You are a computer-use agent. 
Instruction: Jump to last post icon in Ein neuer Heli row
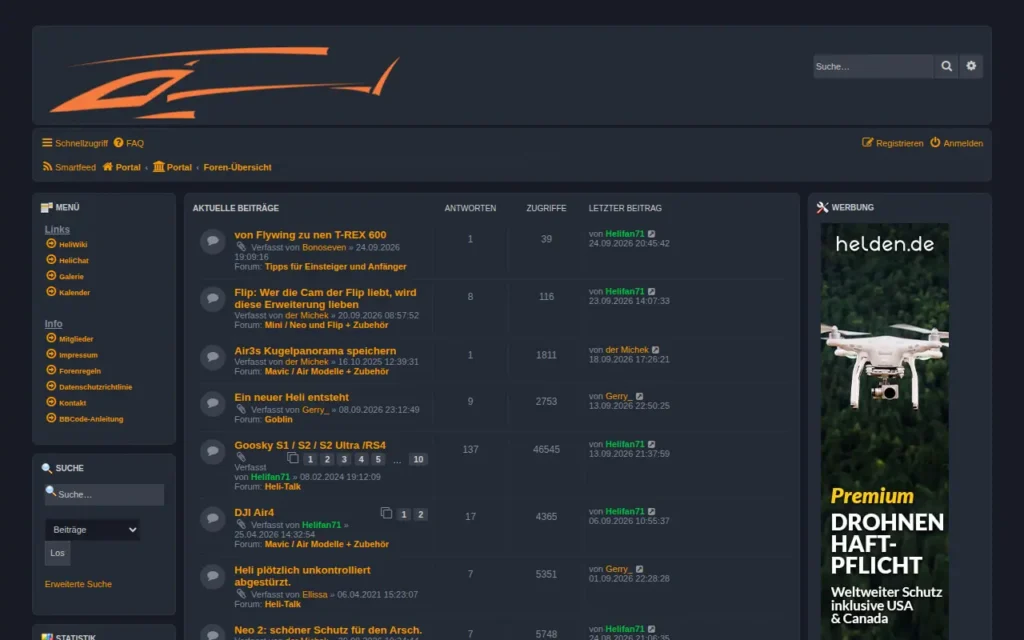point(639,396)
